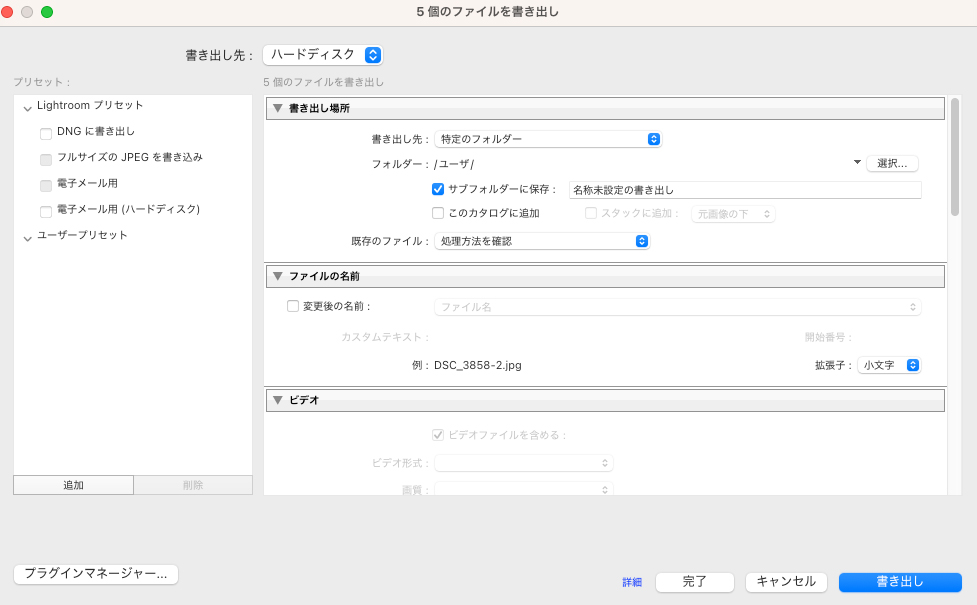Check the "DNG に書き出し" preset
Image resolution: width=977 pixels, height=605 pixels.
(46, 133)
